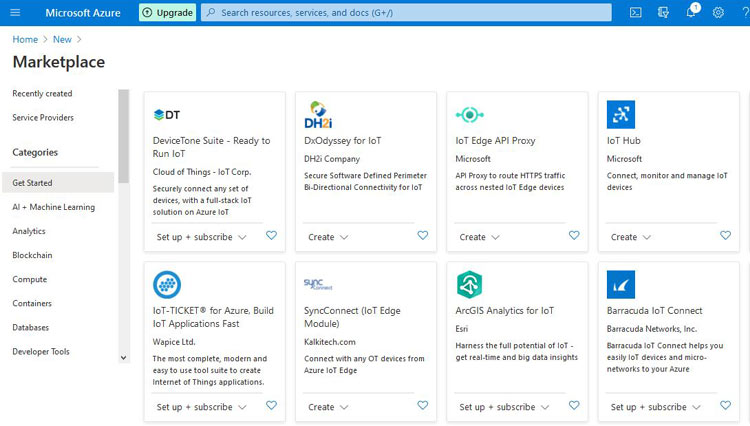Image resolution: width=750 pixels, height=426 pixels.
Task: Favorite Barracuda IoT Connect with the heart
Action: point(726,405)
